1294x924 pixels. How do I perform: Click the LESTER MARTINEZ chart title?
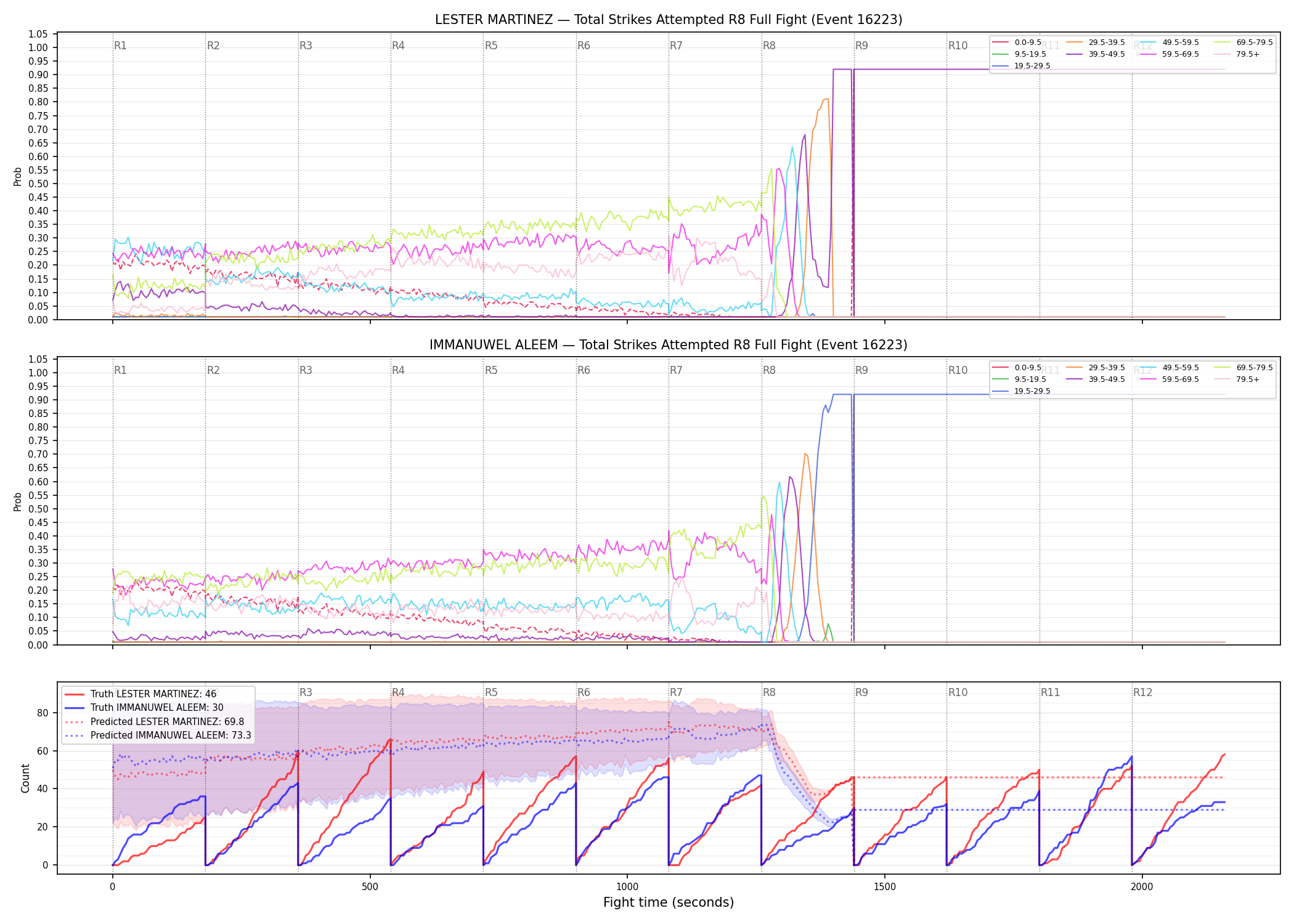669,20
